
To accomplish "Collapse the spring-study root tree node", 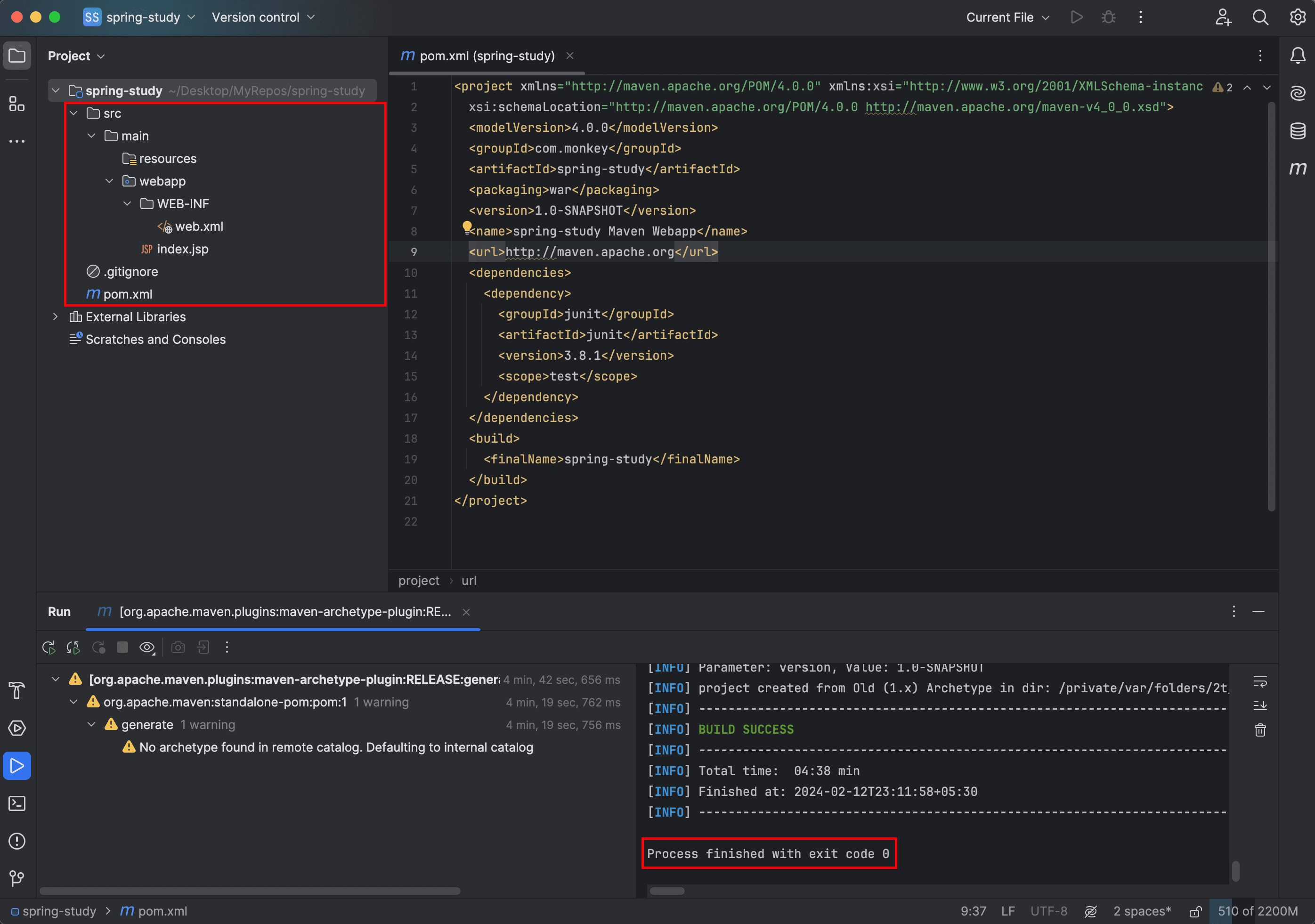I will pyautogui.click(x=56, y=90).
